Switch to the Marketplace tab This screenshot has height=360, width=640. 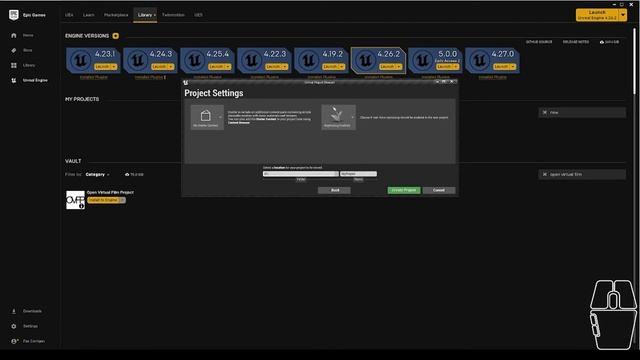[116, 15]
